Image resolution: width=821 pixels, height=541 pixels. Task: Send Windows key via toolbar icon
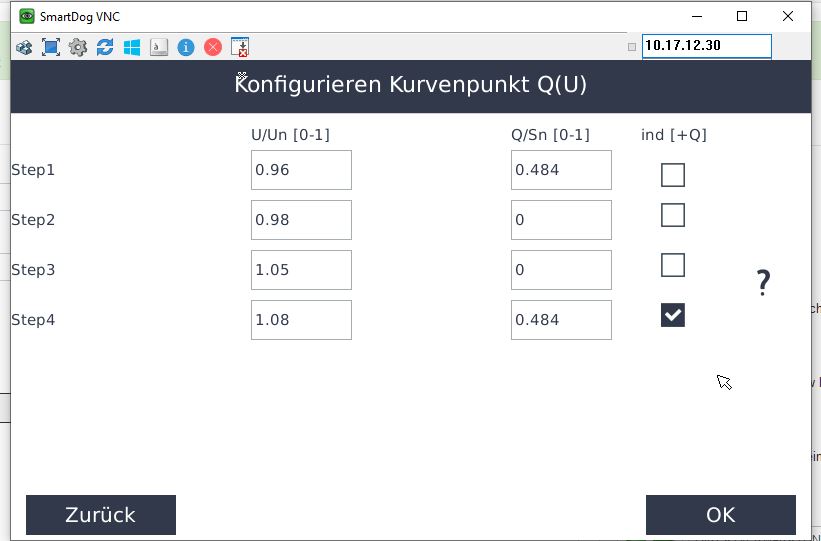(132, 47)
